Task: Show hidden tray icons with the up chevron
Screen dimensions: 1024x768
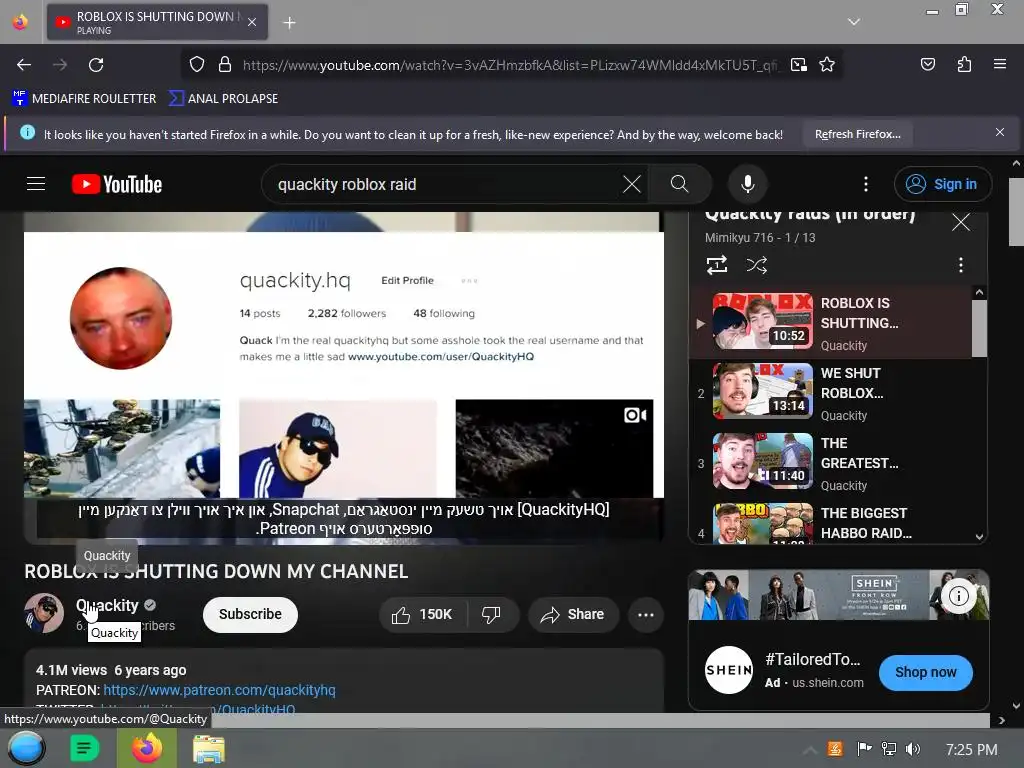Action: pyautogui.click(x=809, y=750)
